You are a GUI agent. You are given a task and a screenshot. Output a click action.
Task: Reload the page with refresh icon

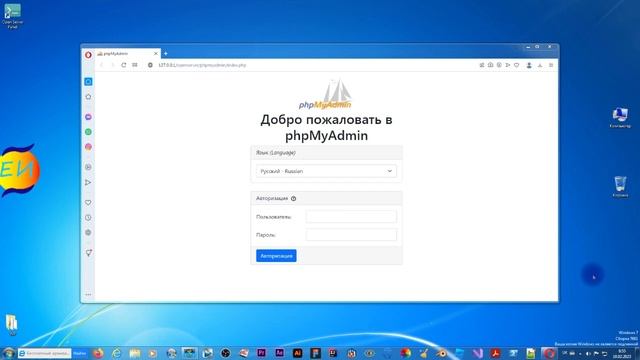(x=124, y=65)
